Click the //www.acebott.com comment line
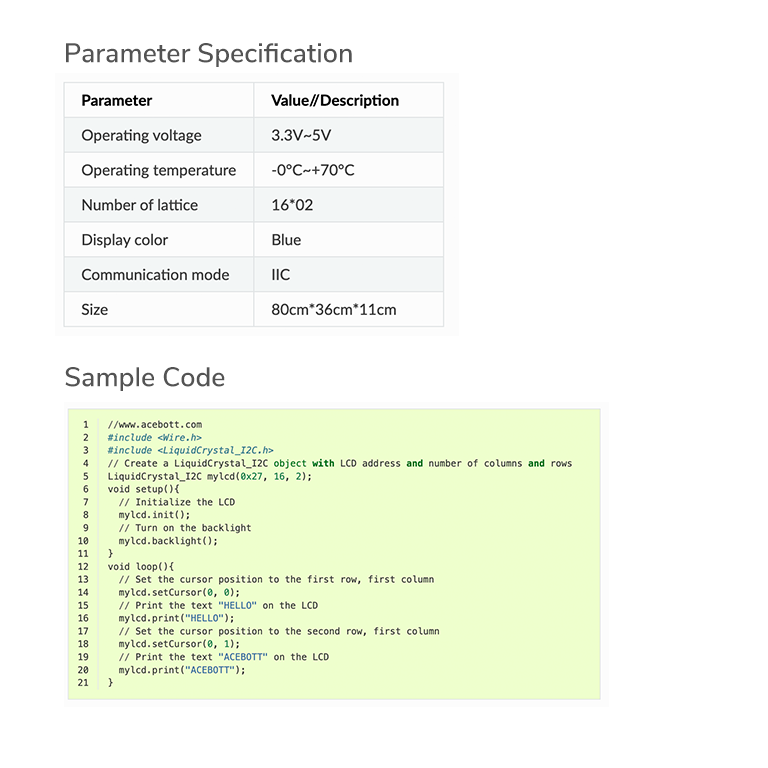 tap(155, 425)
